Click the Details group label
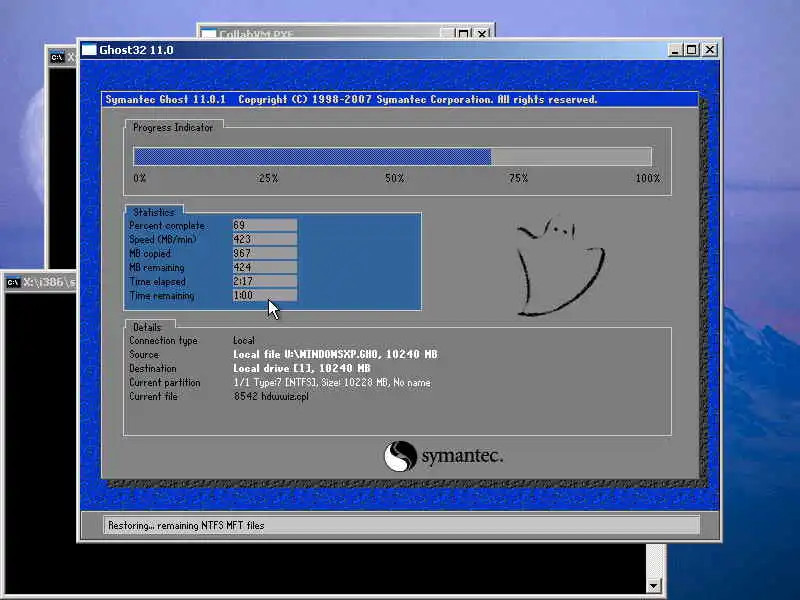800x600 pixels. click(147, 327)
